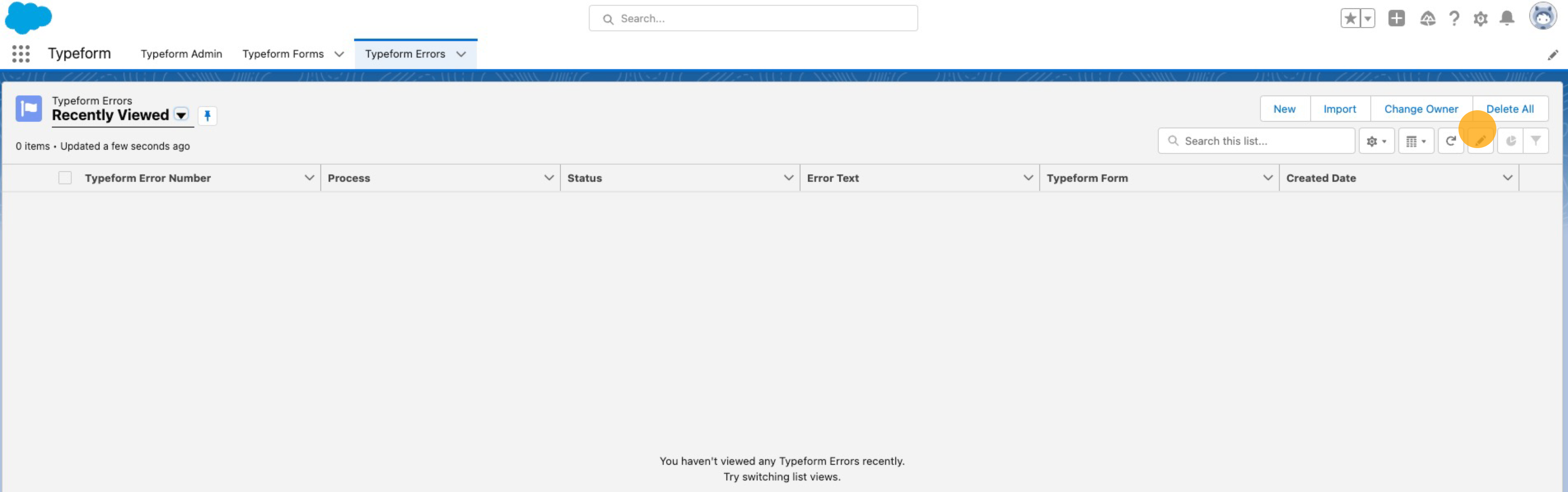This screenshot has height=492, width=1568.
Task: Open the list view selector dropdown
Action: coord(181,115)
